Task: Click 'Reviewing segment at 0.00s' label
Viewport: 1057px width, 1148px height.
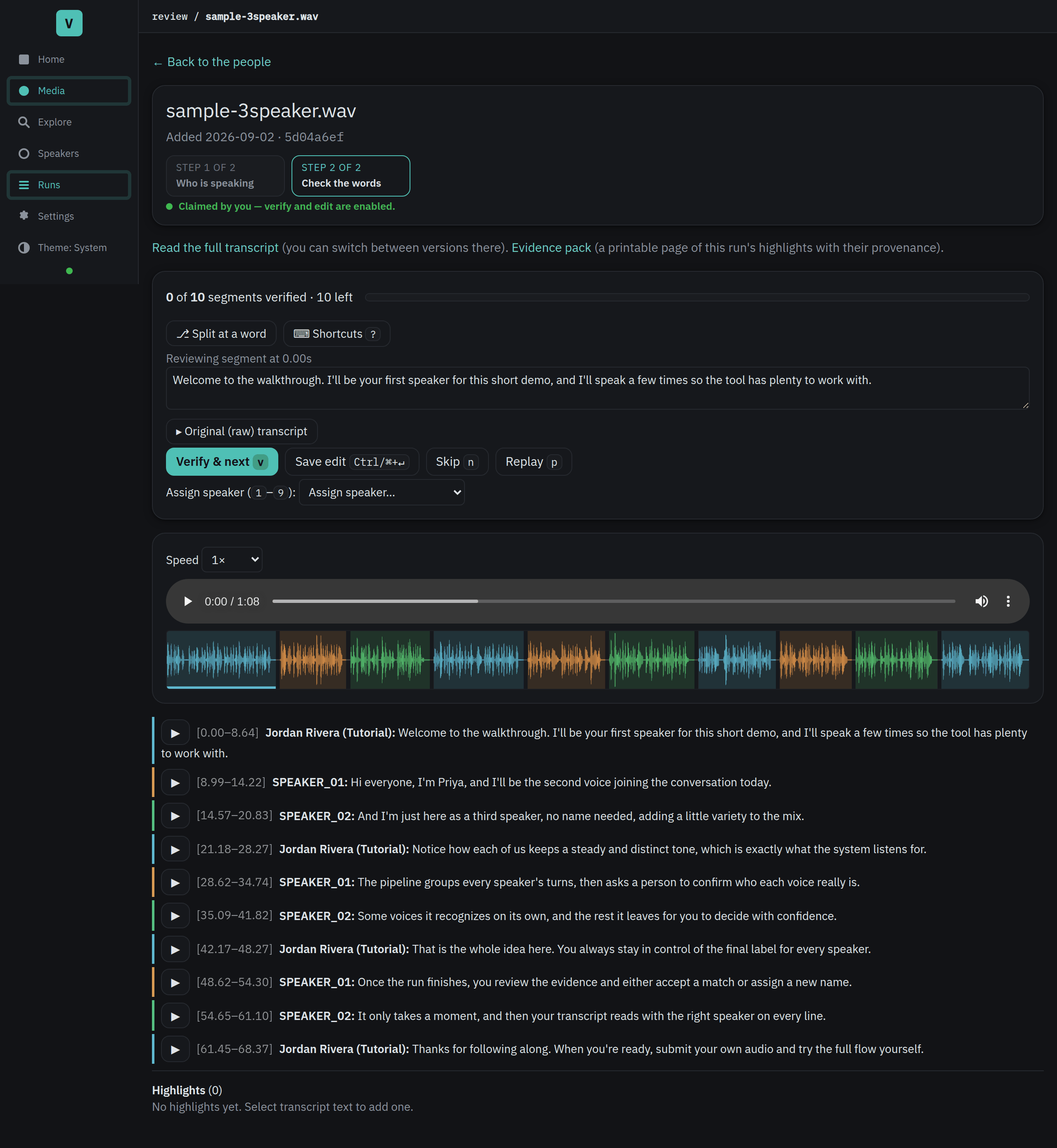Action: coord(239,359)
